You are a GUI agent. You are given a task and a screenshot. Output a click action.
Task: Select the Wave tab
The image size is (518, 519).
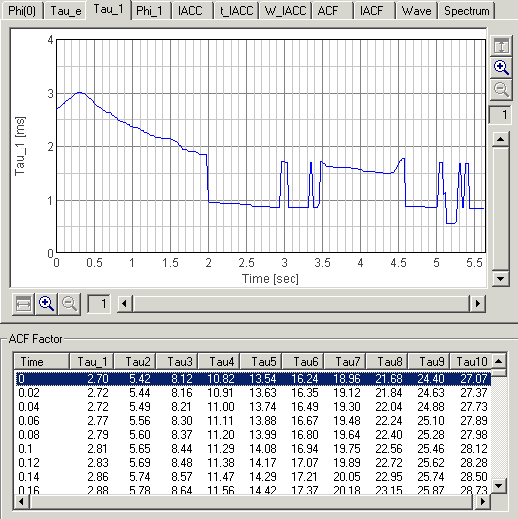(x=416, y=11)
